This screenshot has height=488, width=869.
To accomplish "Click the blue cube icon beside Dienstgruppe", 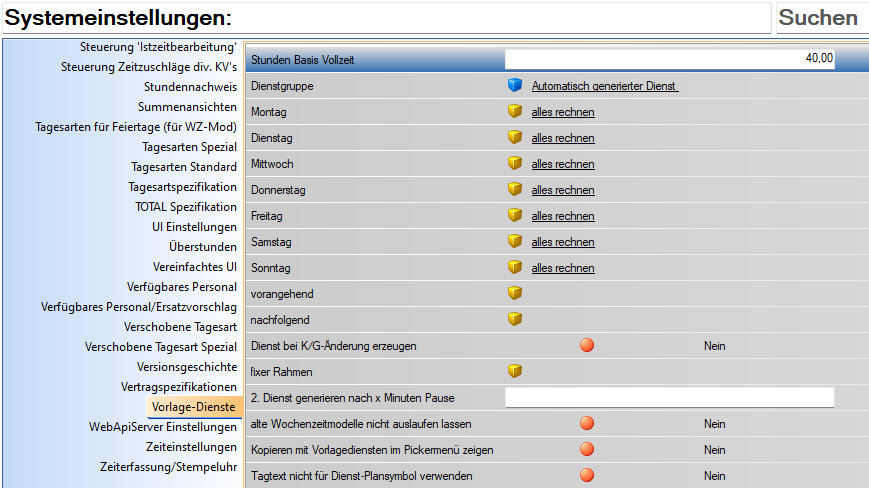I will click(x=515, y=86).
